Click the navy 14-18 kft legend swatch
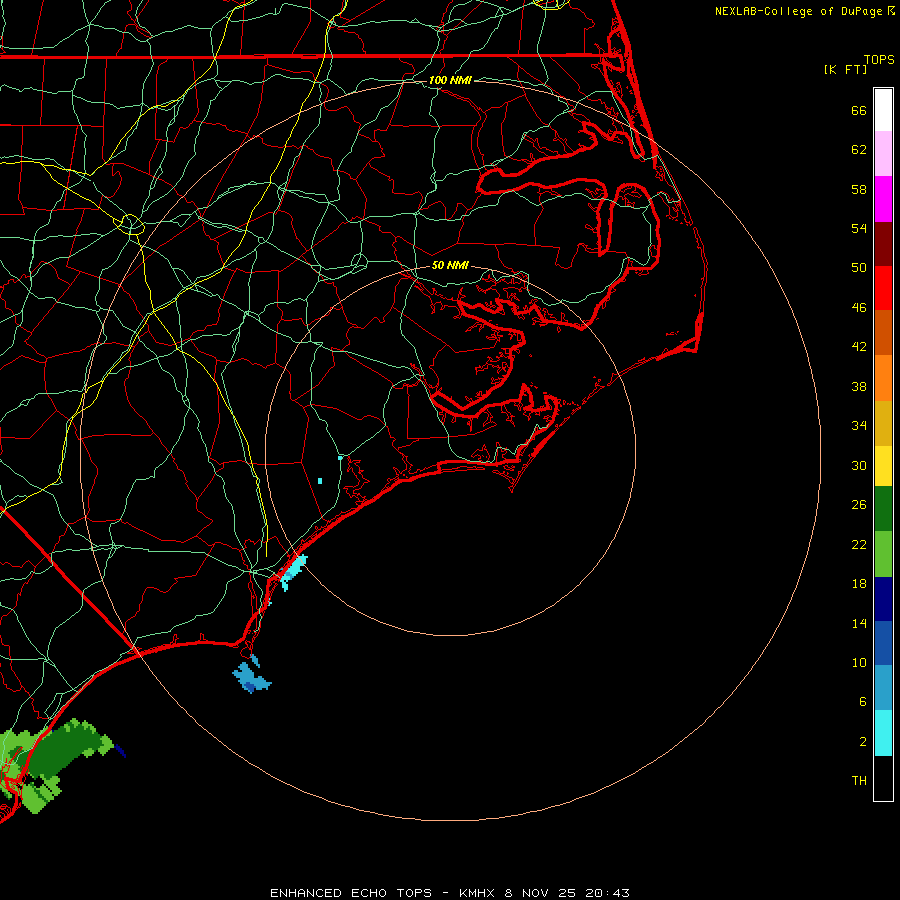The height and width of the screenshot is (900, 900). click(x=883, y=599)
